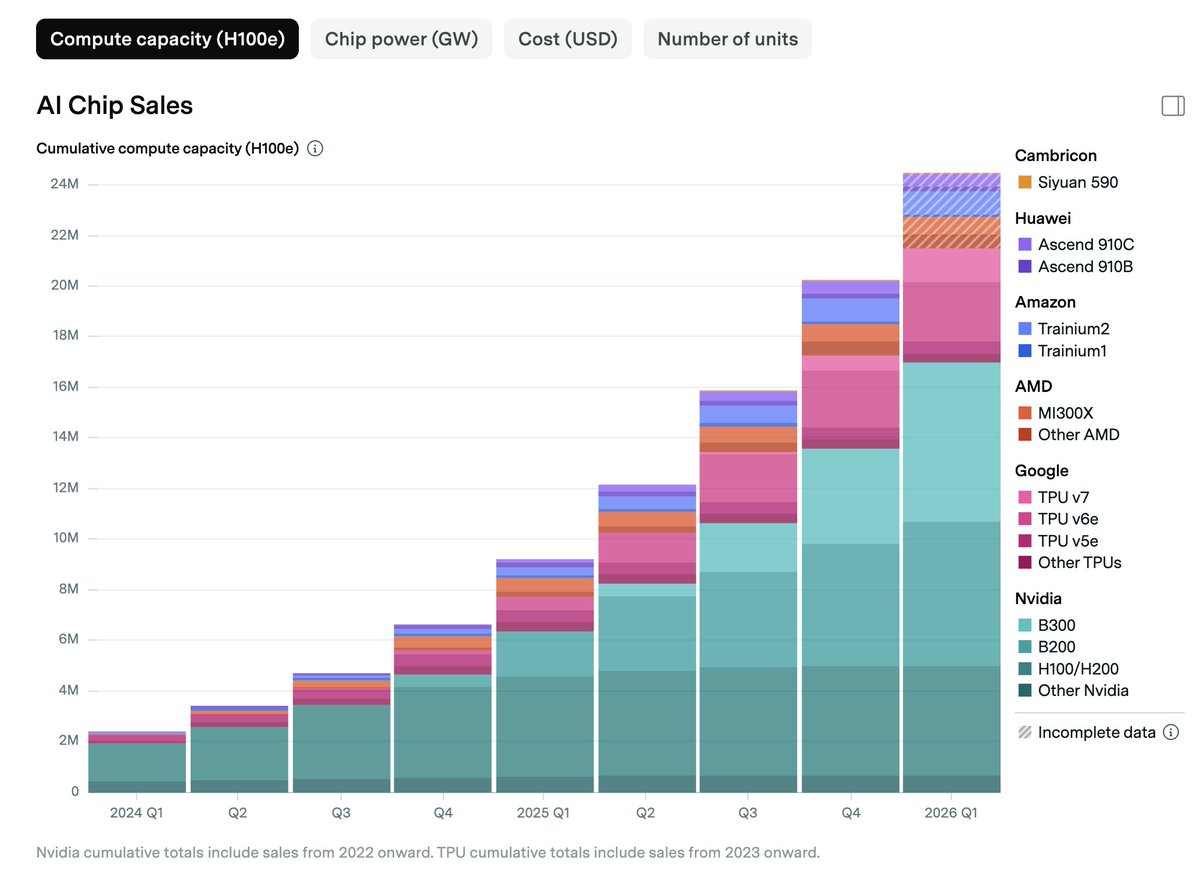Image resolution: width=1200 pixels, height=871 pixels.
Task: Toggle TPU v6e legend swatch
Action: [1024, 518]
